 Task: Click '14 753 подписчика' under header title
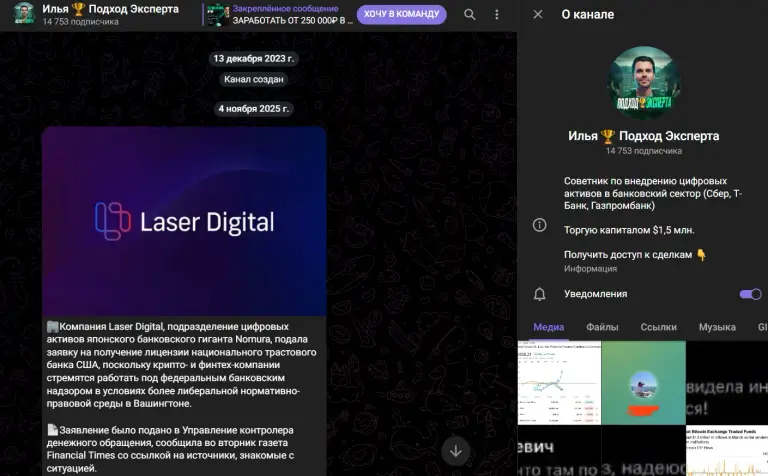coord(80,22)
